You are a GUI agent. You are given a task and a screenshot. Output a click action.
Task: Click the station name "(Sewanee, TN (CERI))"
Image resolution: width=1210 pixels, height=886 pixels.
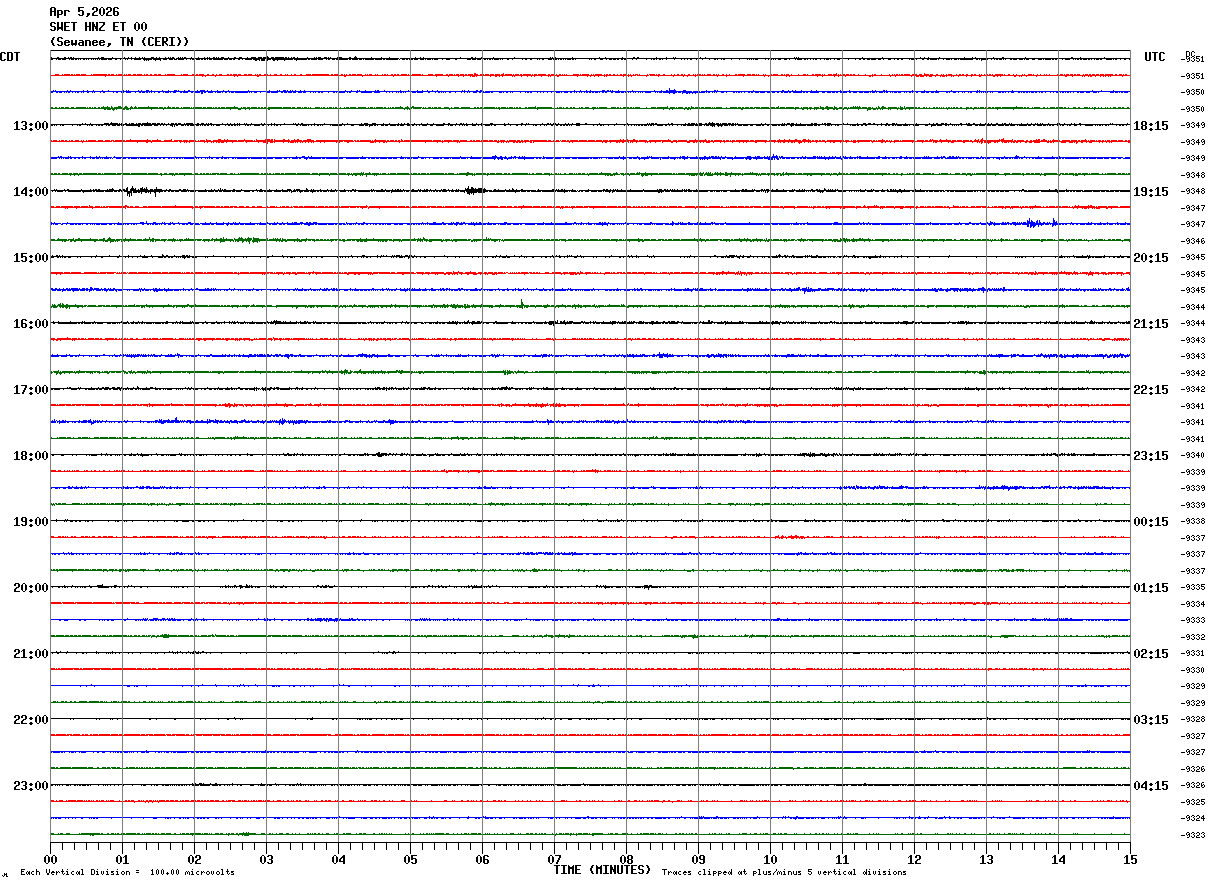pos(119,42)
